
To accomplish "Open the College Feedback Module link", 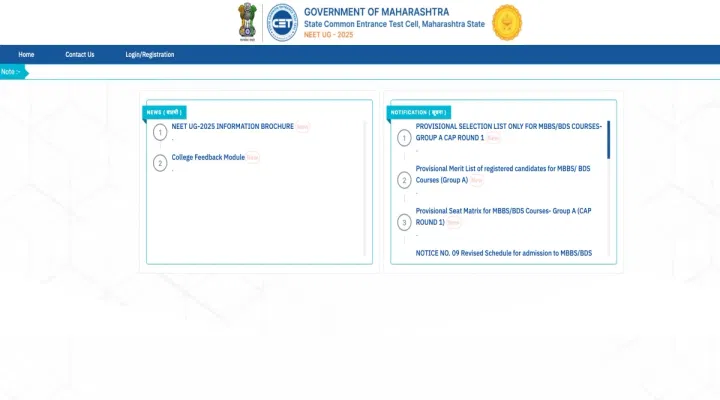I will click(x=207, y=157).
